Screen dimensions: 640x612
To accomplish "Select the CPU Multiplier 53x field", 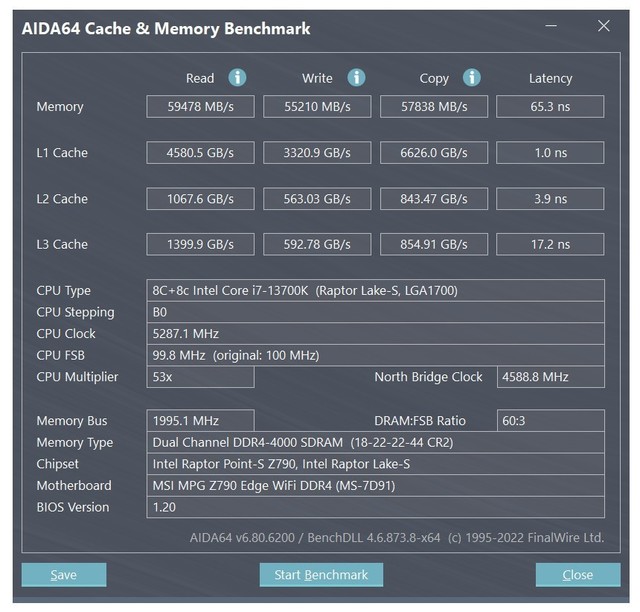I will (200, 377).
